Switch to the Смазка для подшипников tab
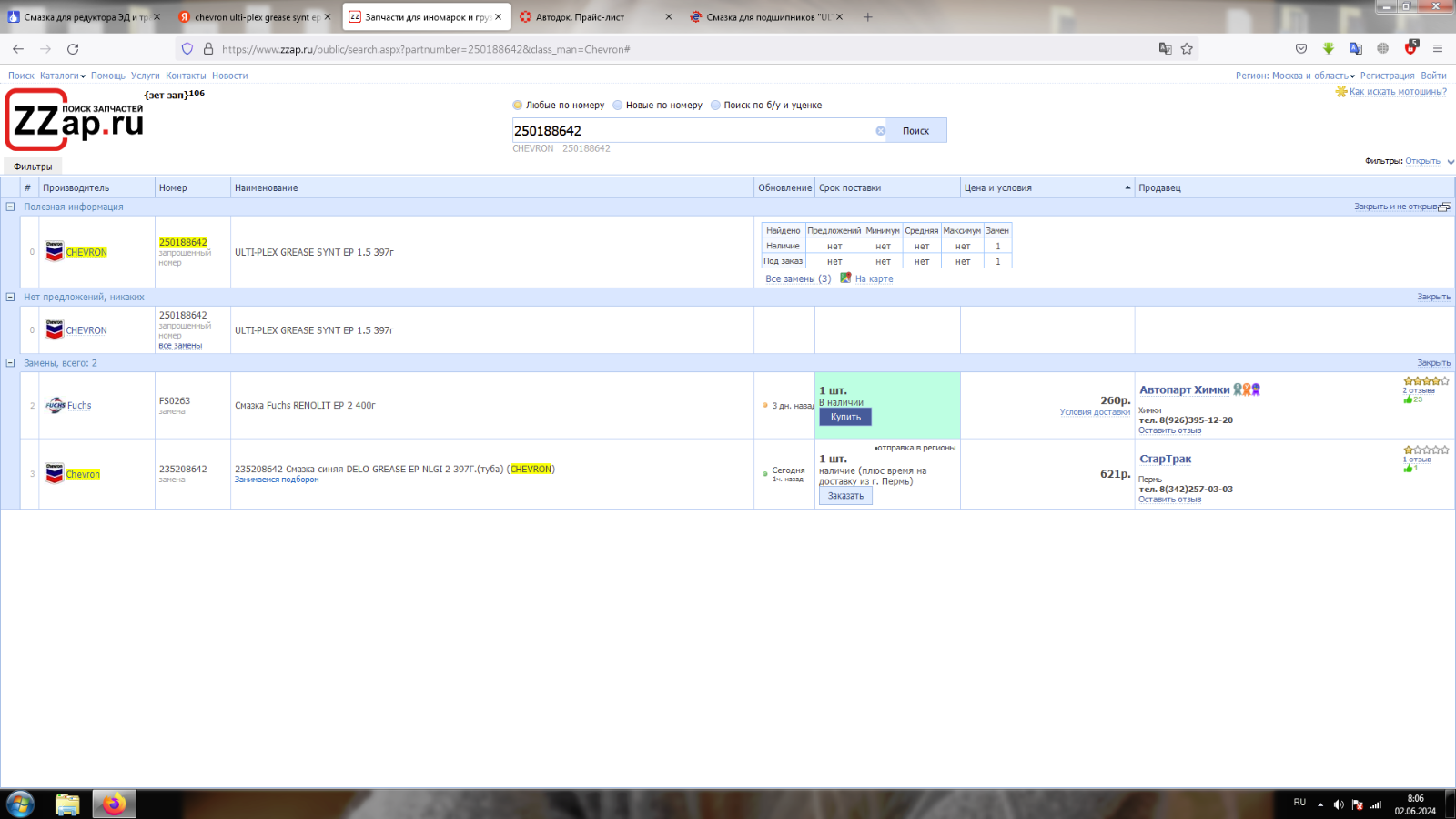The image size is (1456, 819). click(768, 17)
